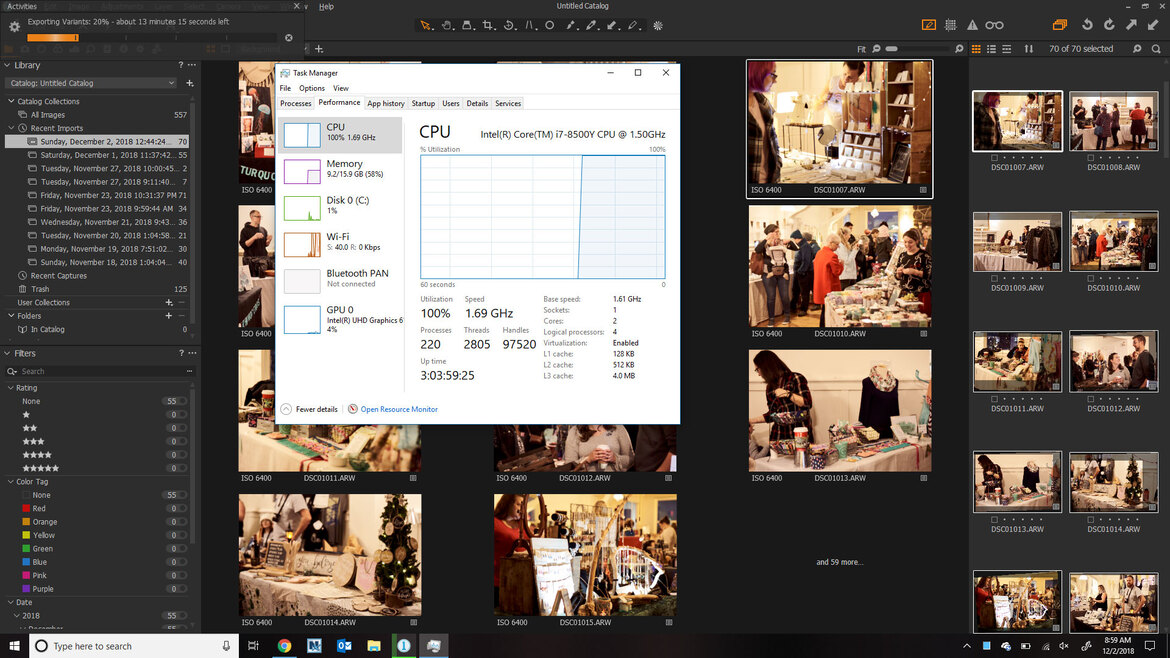Tick the checkbox under DSC01012.ARW thumbnail
The image size is (1170, 658).
click(x=1091, y=399)
